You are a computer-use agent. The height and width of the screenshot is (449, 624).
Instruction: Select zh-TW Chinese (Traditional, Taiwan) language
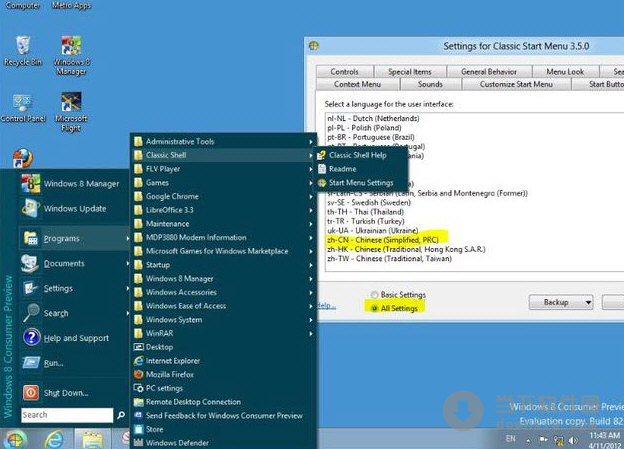pos(389,258)
